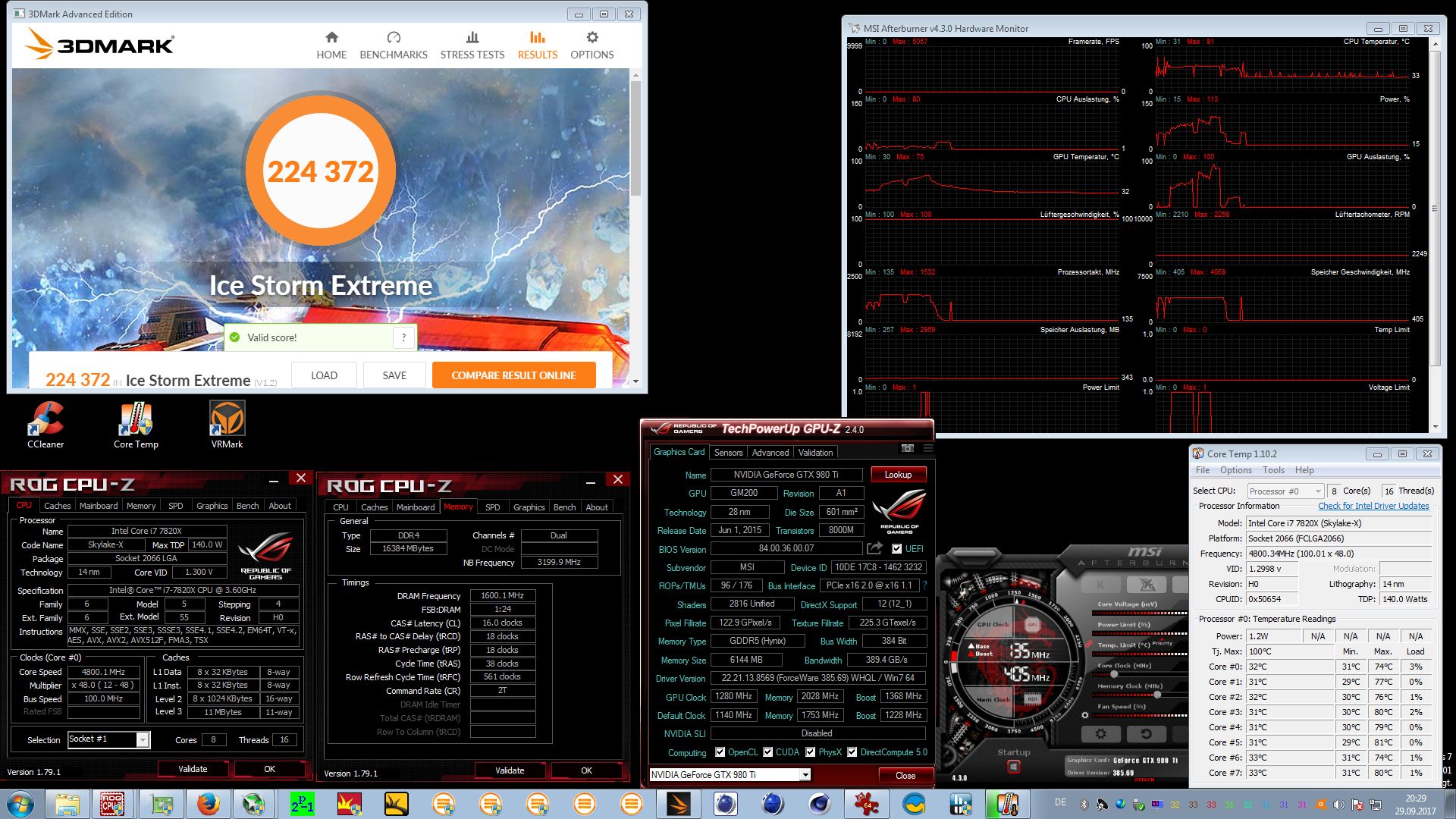Open the Windows Start button
The width and height of the screenshot is (1456, 819).
(x=20, y=804)
